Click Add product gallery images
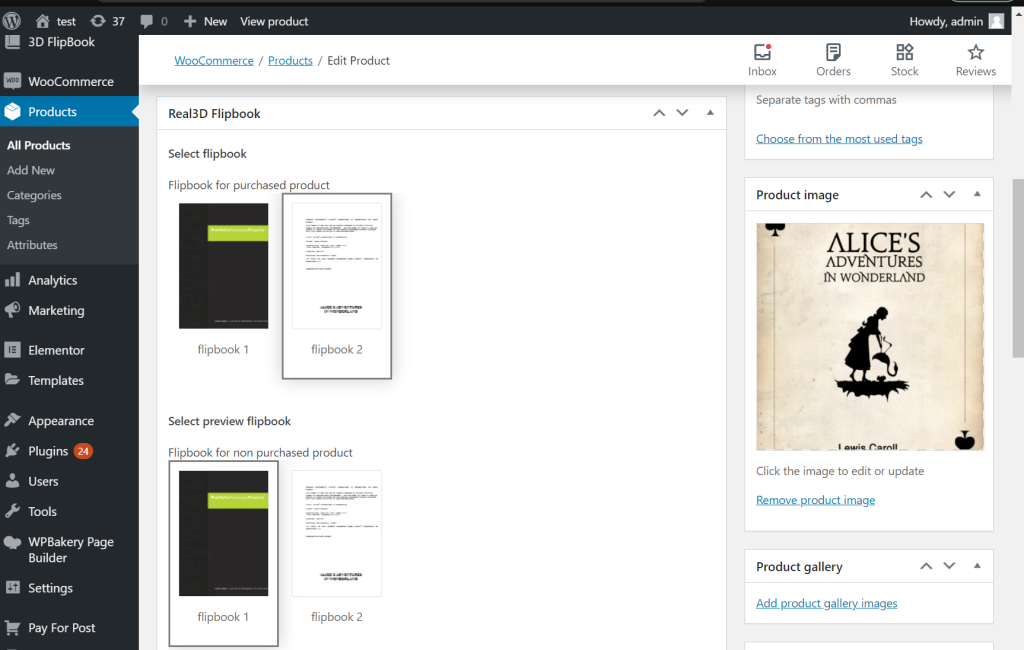The width and height of the screenshot is (1024, 650). 826,603
